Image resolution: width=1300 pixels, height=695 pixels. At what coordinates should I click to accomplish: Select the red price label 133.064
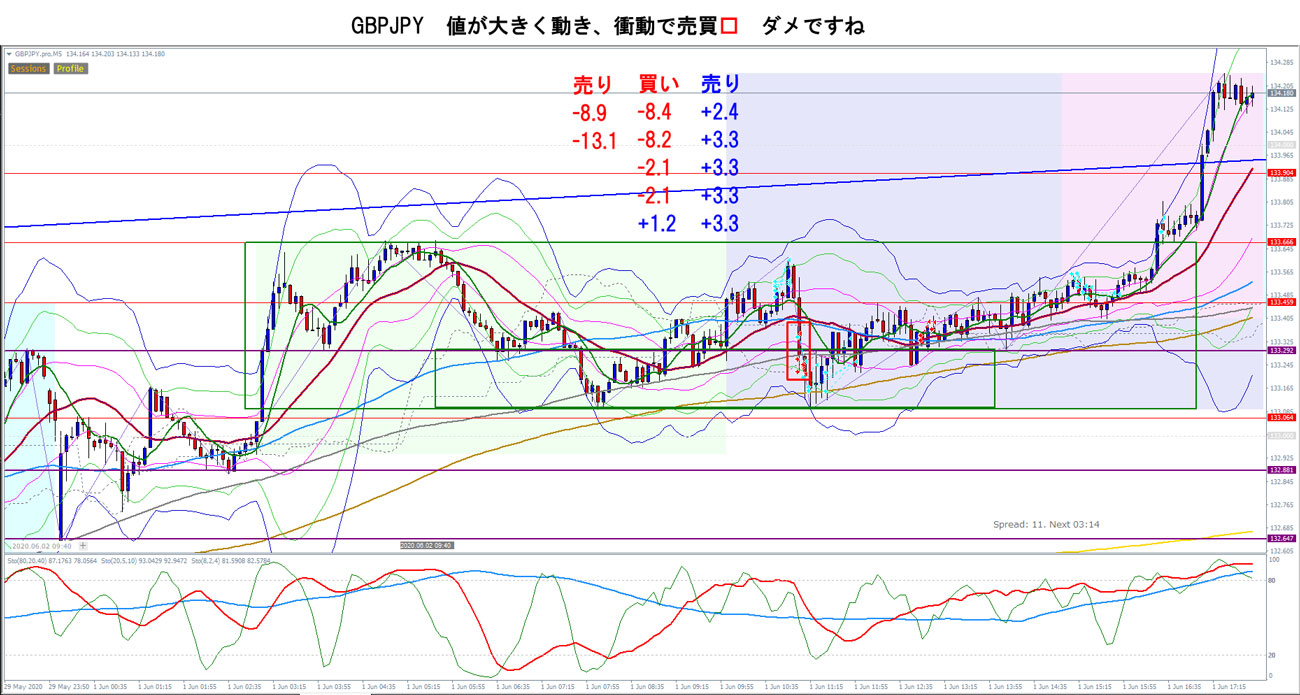point(1280,417)
